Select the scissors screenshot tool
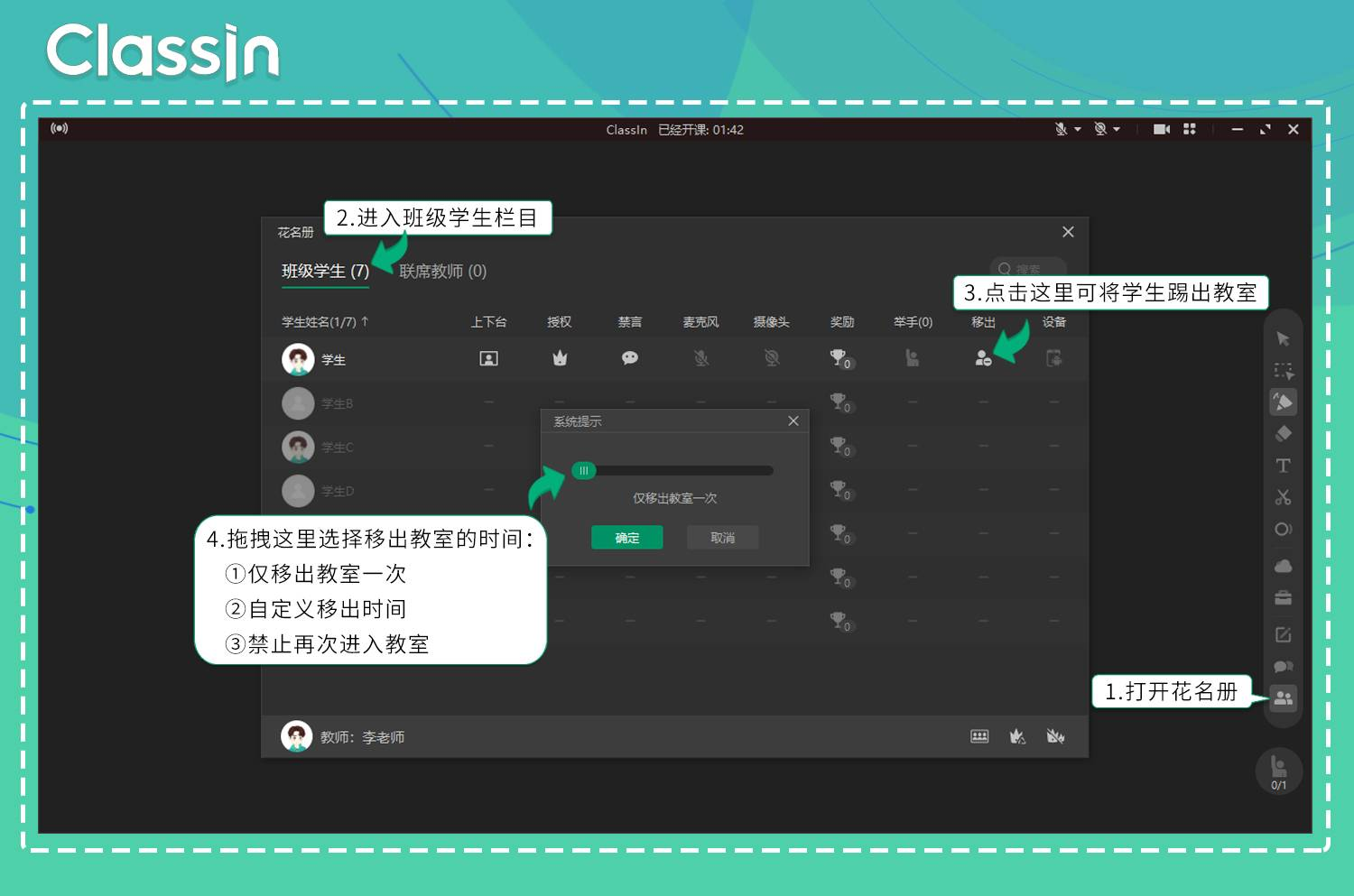Viewport: 1354px width, 896px height. (1283, 497)
